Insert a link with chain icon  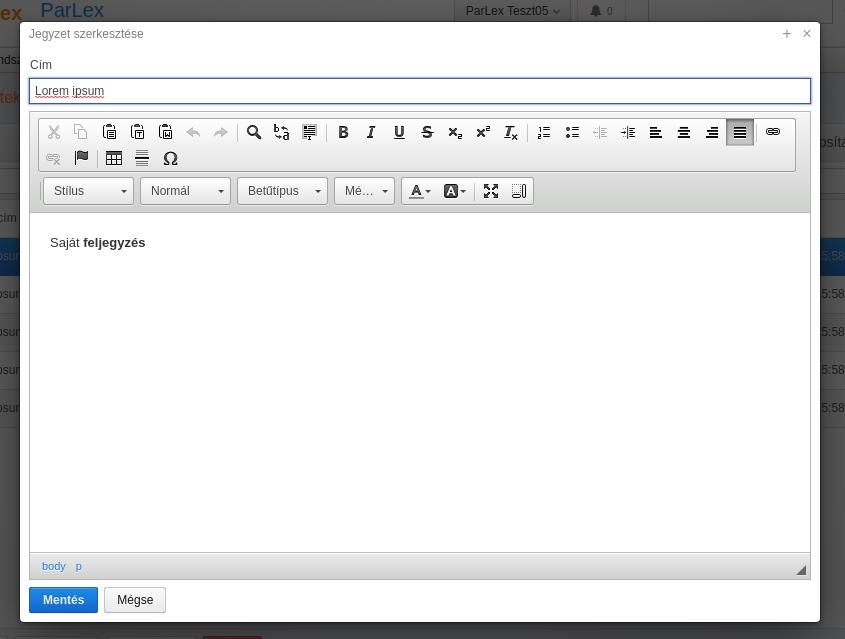pos(773,132)
